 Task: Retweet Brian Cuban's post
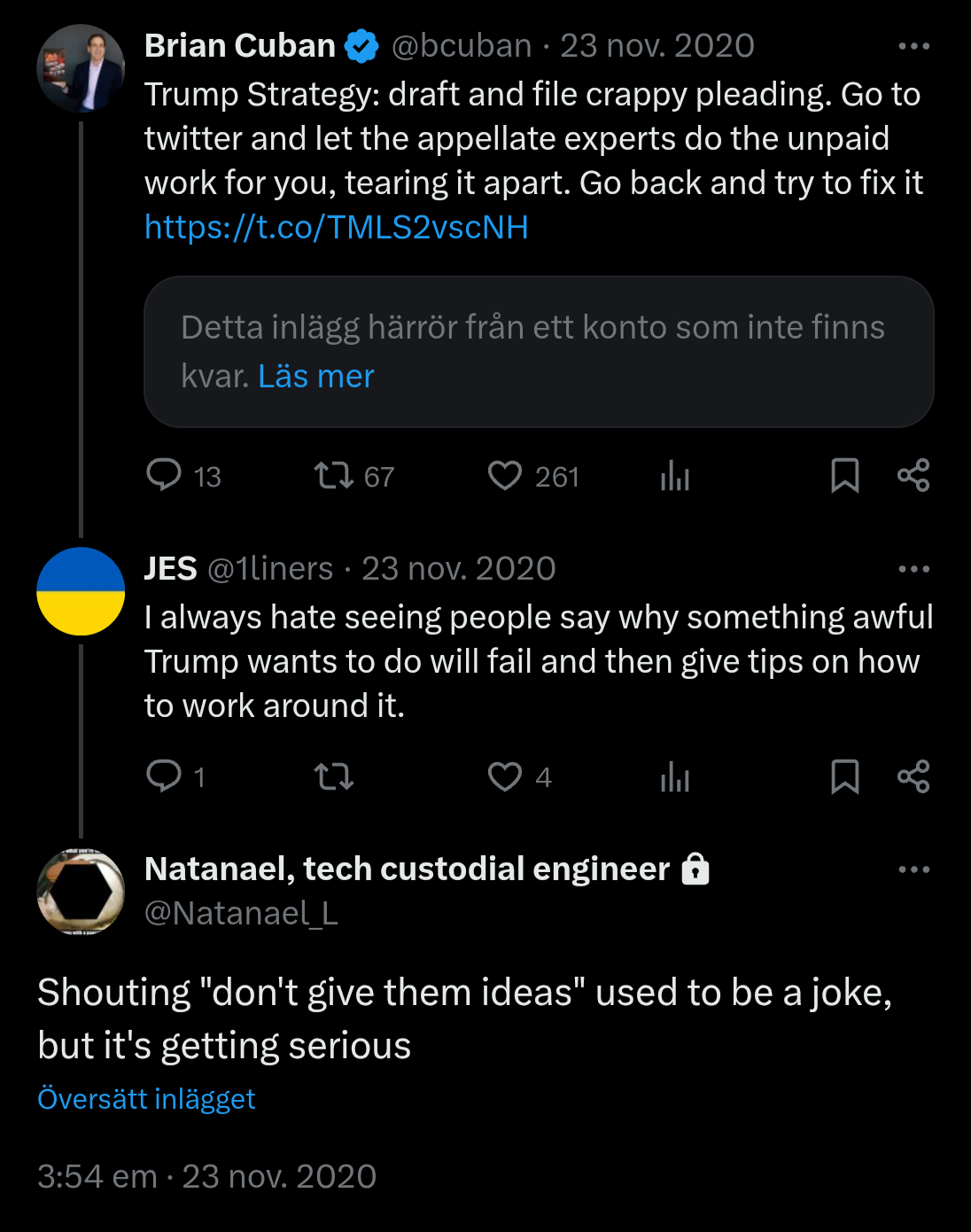pyautogui.click(x=334, y=475)
